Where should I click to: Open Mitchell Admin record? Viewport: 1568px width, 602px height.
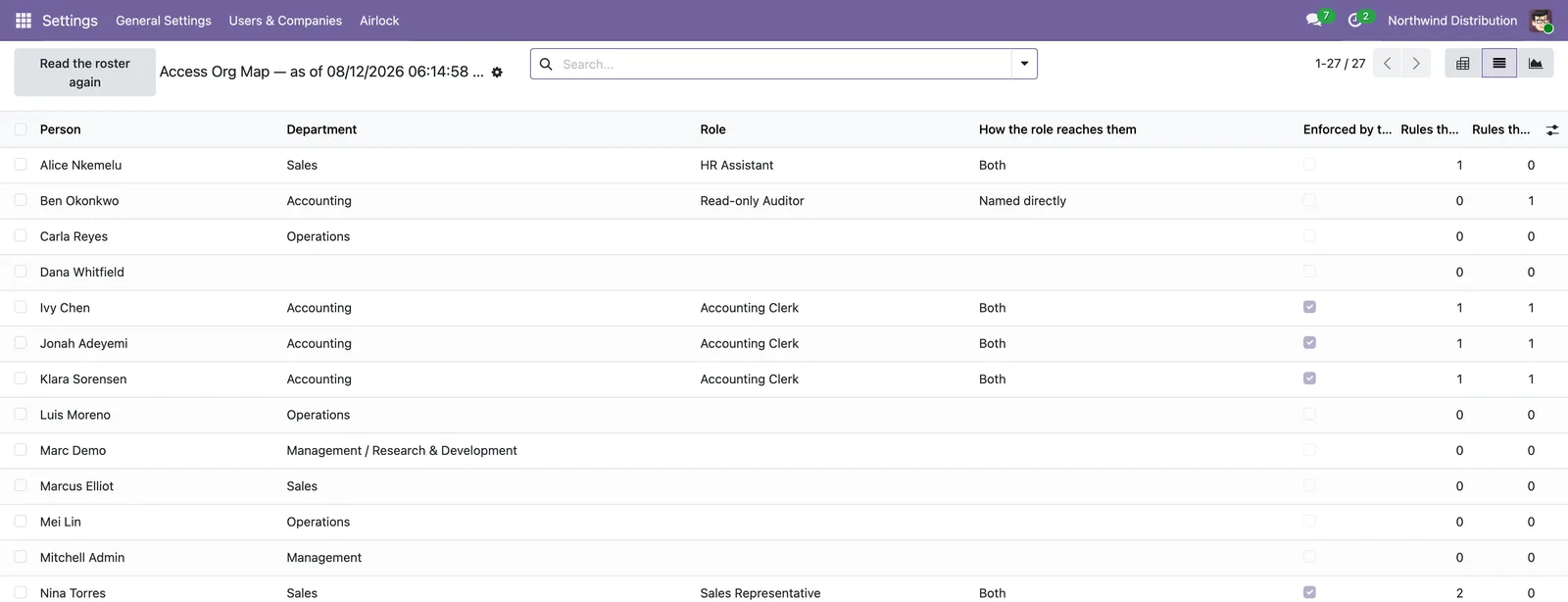(82, 557)
